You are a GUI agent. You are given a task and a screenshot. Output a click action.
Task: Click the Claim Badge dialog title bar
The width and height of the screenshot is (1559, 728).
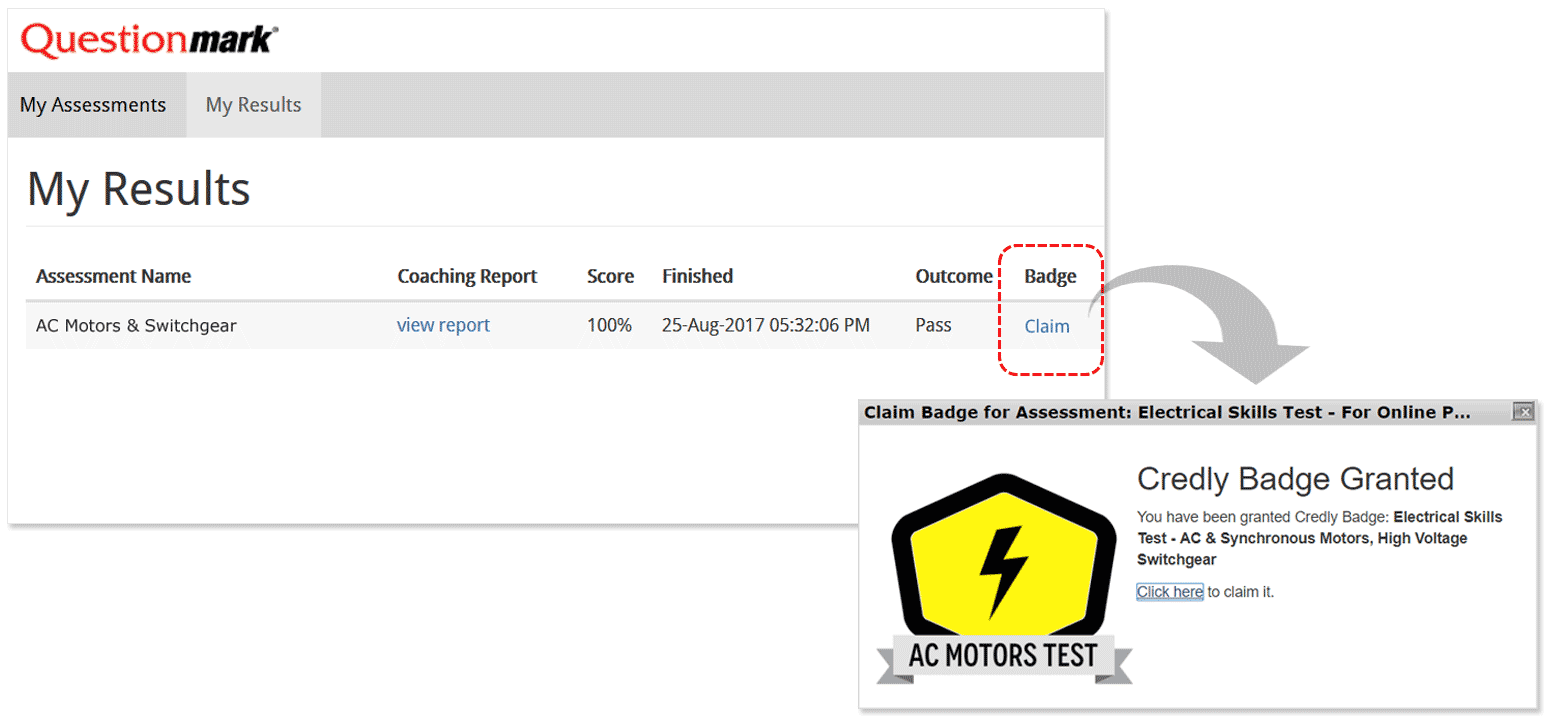click(1167, 412)
